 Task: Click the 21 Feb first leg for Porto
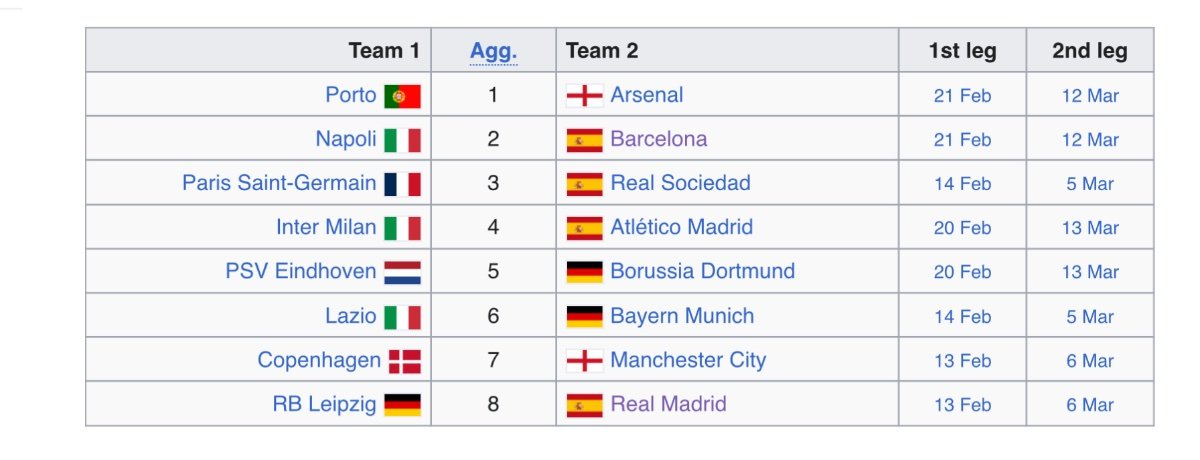point(962,96)
